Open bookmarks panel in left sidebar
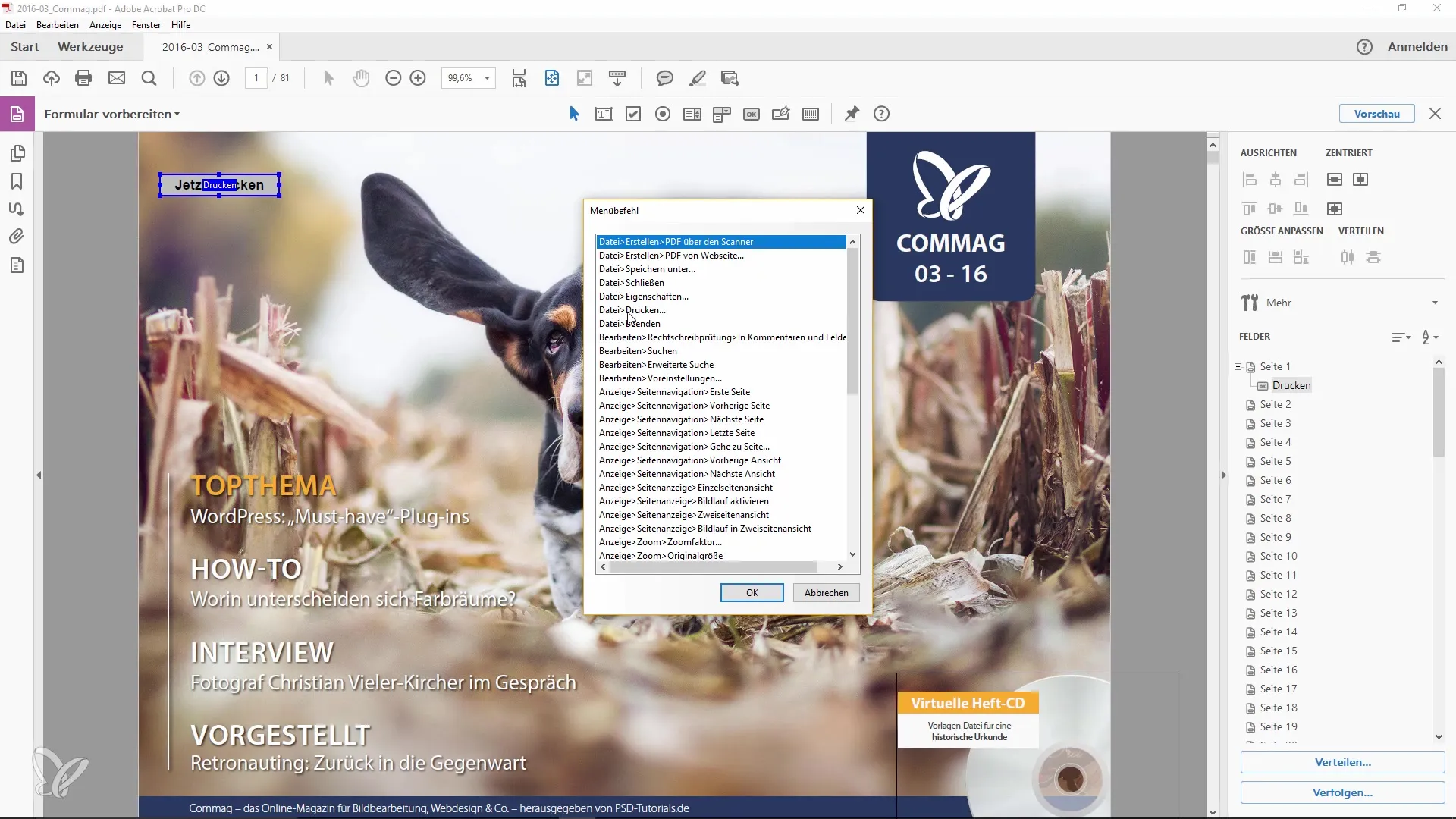1456x819 pixels. click(x=17, y=181)
